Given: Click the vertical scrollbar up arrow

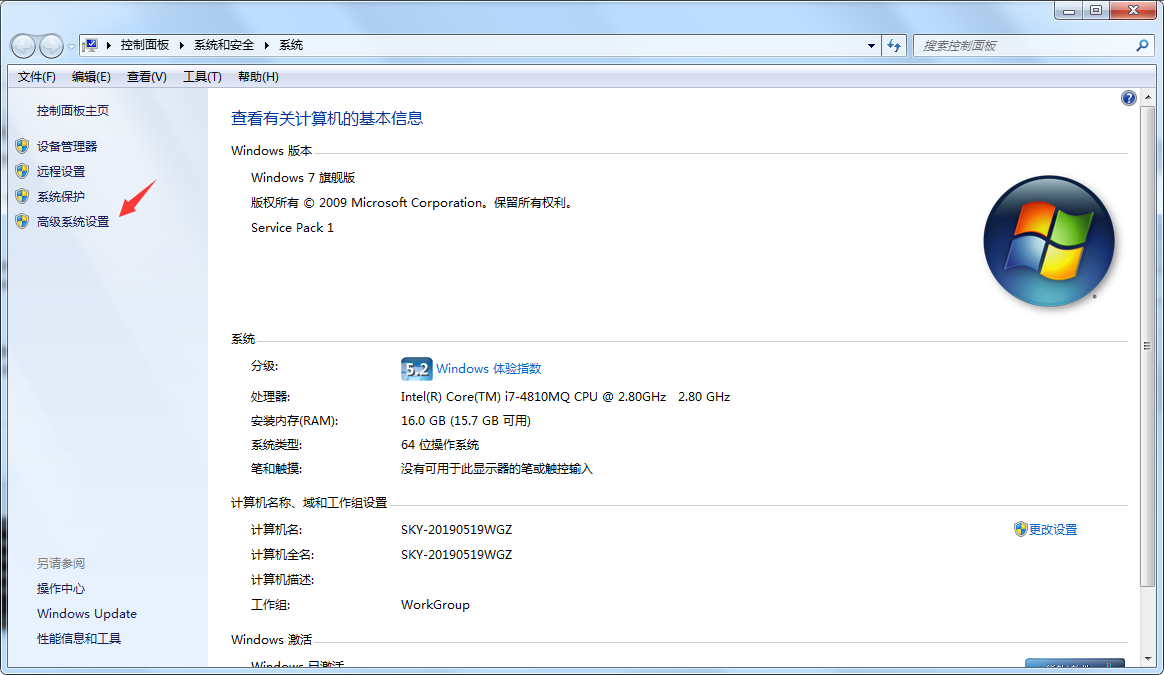Looking at the screenshot, I should tap(1148, 97).
